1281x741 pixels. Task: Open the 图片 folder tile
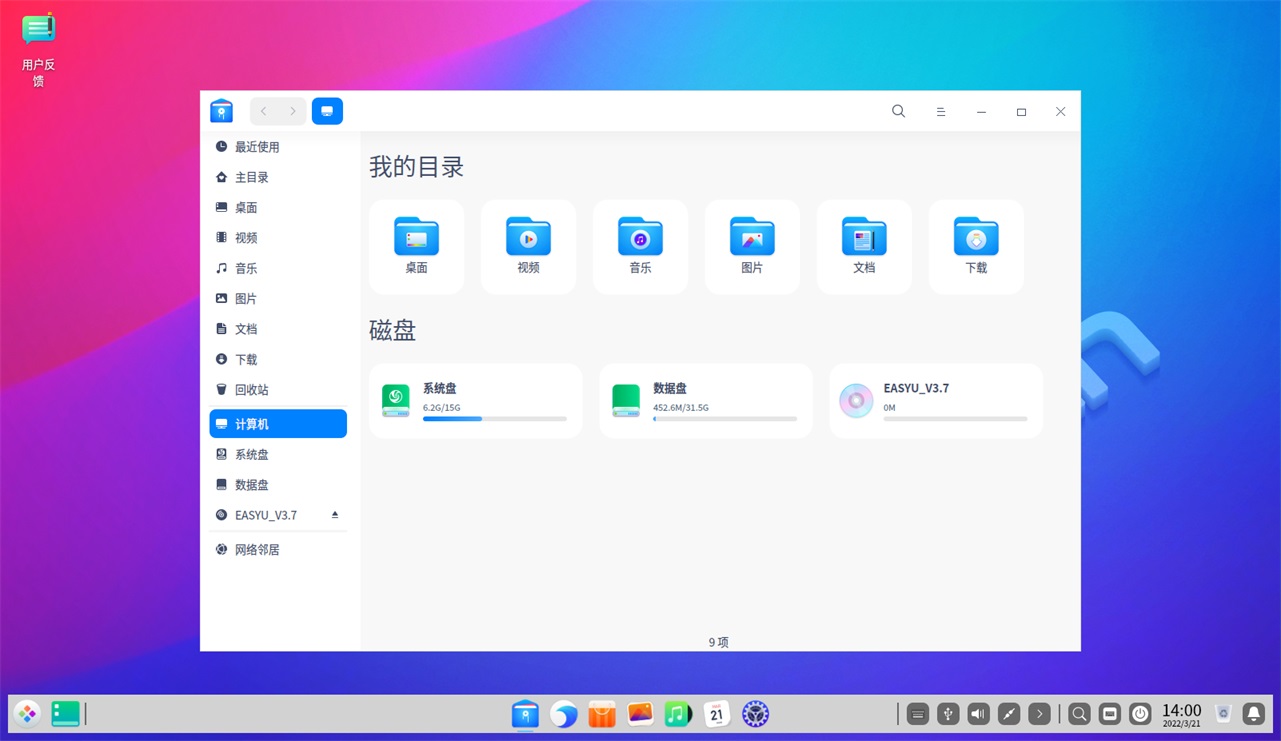(752, 246)
